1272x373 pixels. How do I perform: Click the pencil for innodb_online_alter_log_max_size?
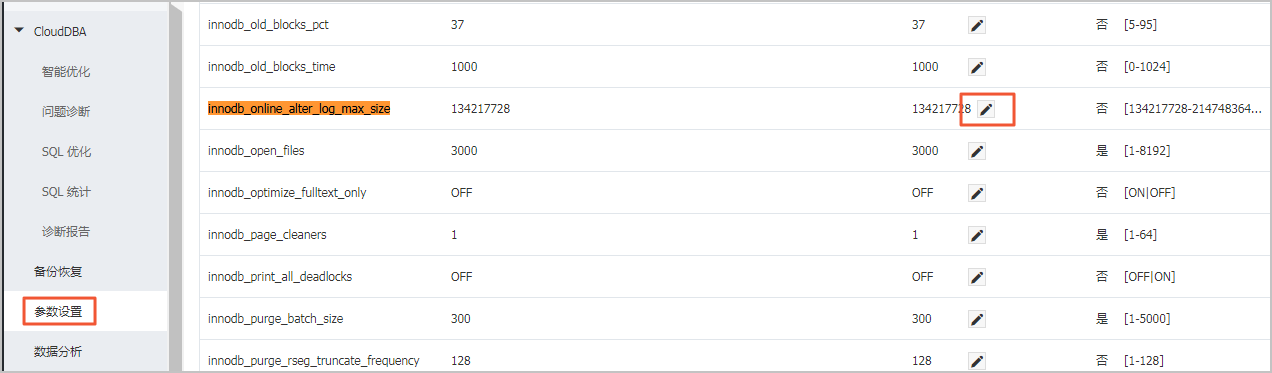click(986, 109)
